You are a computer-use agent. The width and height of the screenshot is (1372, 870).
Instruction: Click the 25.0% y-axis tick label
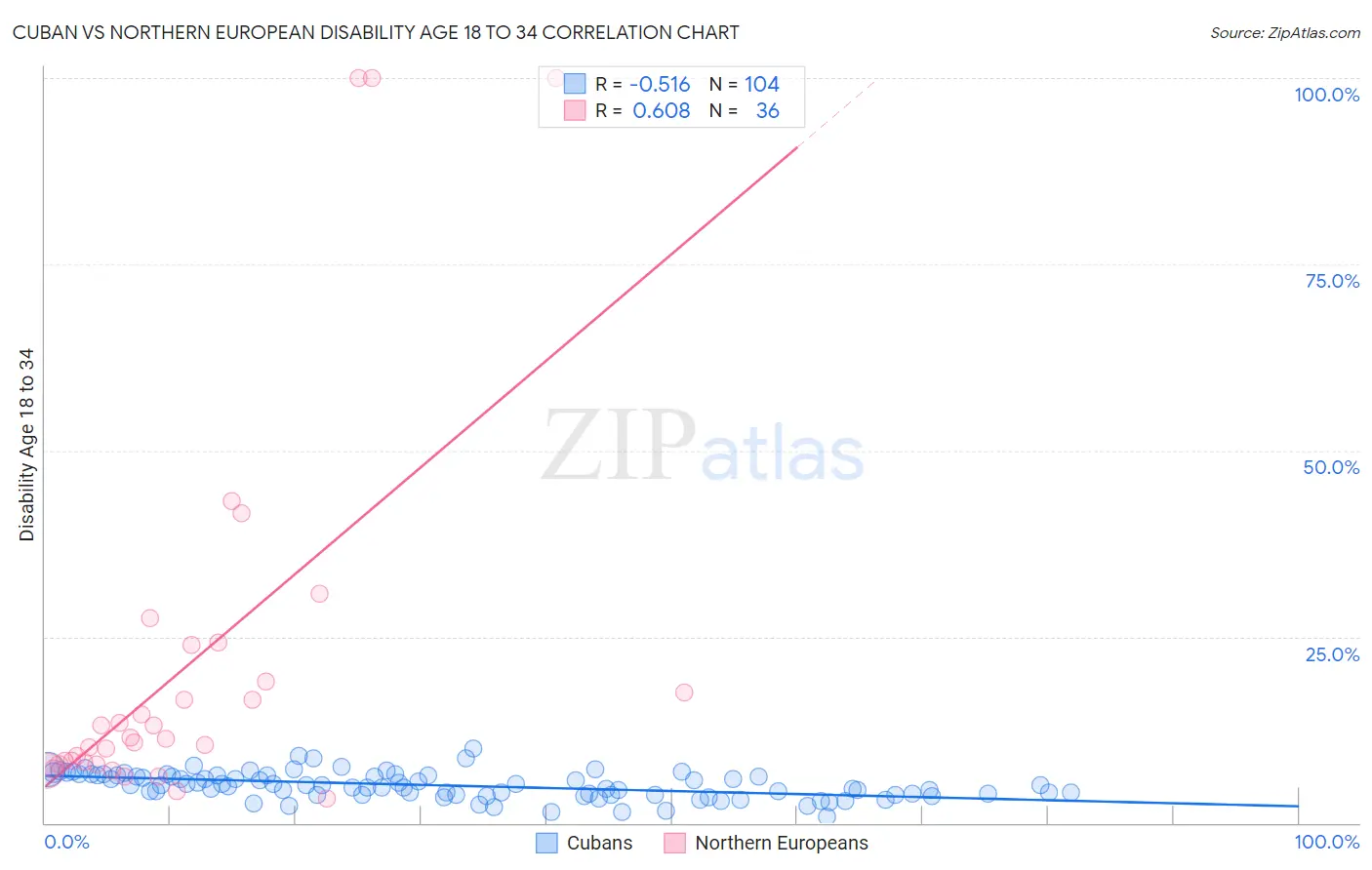pyautogui.click(x=1332, y=654)
